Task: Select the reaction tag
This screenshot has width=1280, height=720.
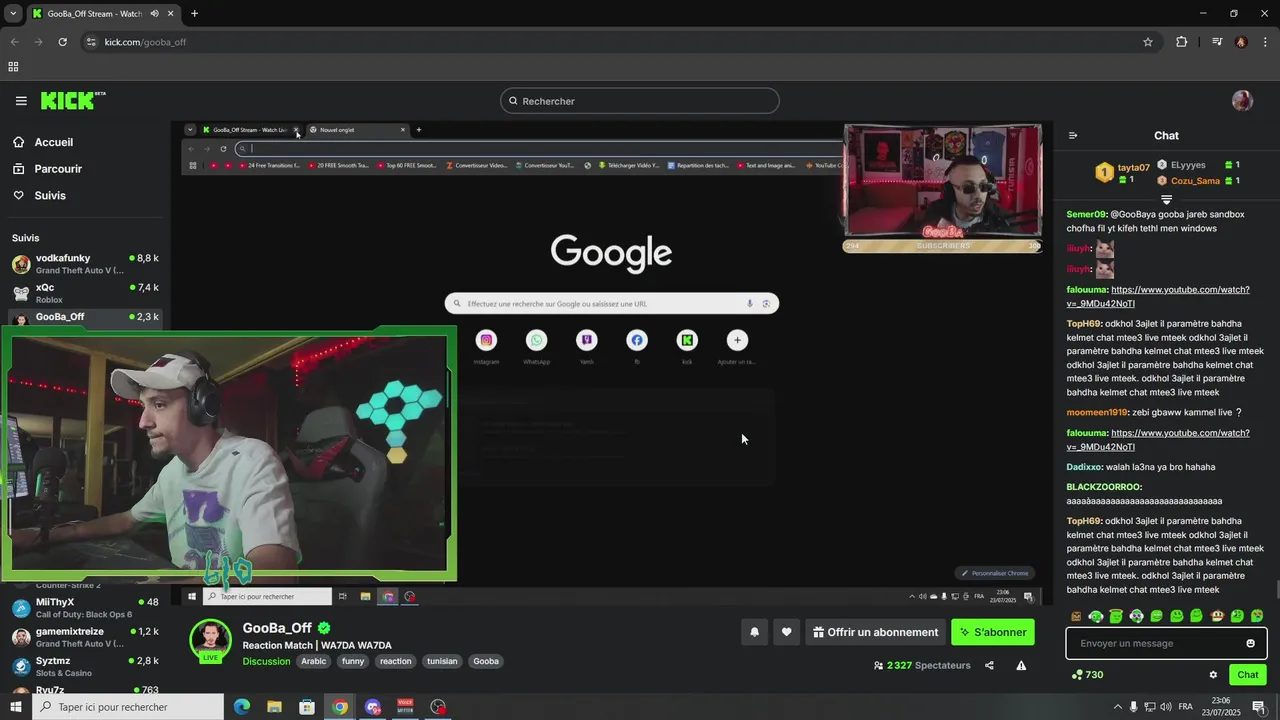Action: [x=395, y=661]
